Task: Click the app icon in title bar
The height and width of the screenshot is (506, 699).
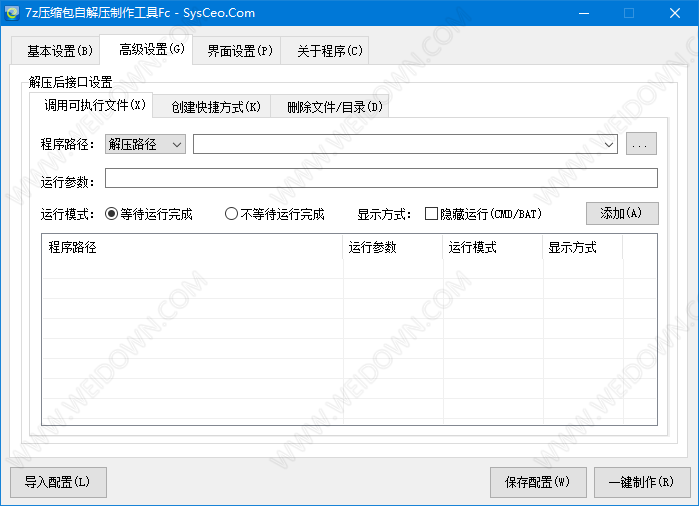Action: [x=13, y=13]
